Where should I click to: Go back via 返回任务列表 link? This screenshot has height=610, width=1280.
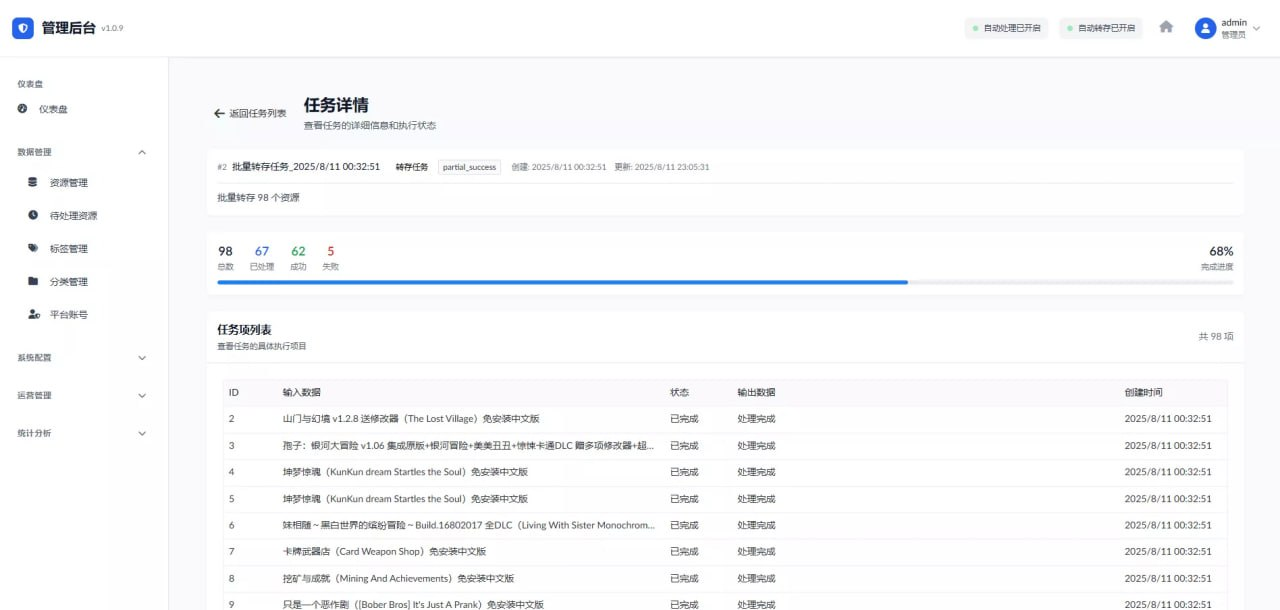click(x=250, y=114)
